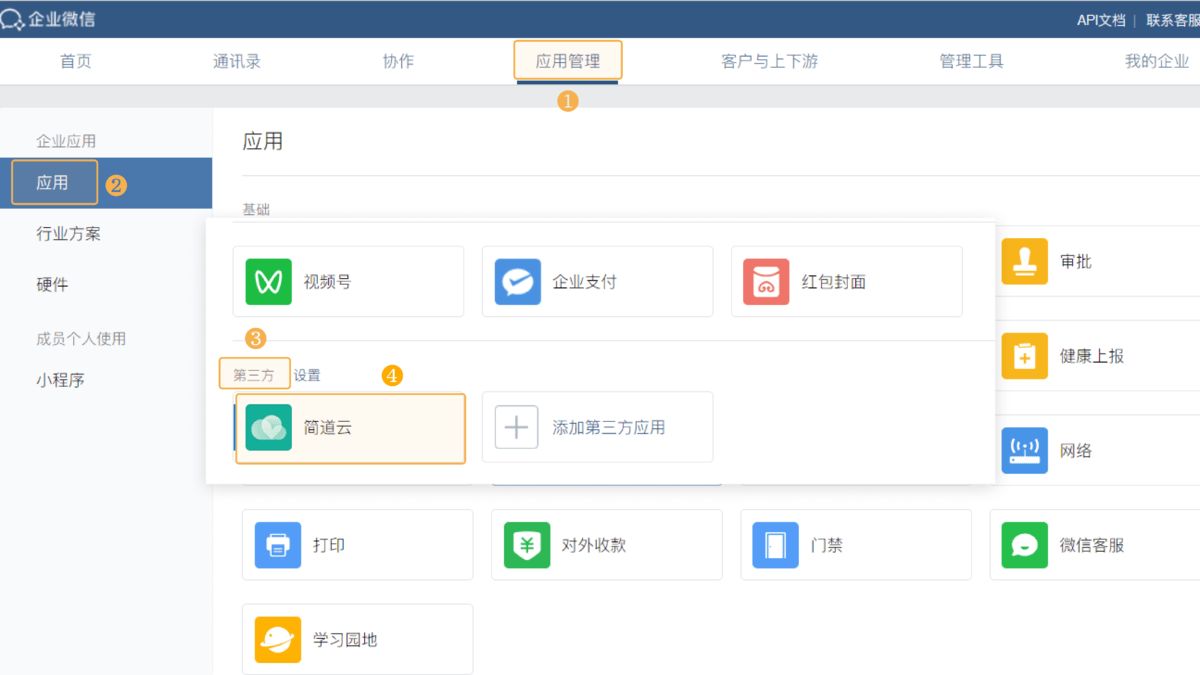Image resolution: width=1200 pixels, height=675 pixels.
Task: Open the API文档 link
Action: [x=1101, y=20]
